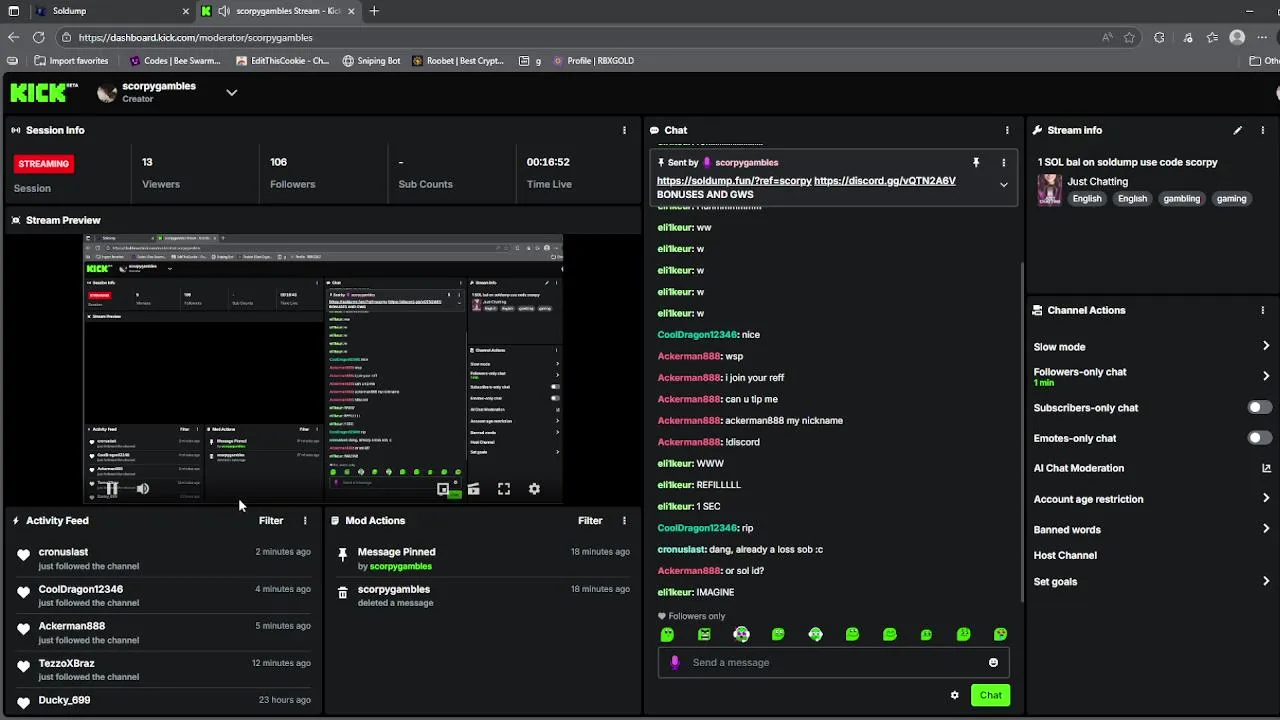This screenshot has height=720, width=1280.
Task: Open Roobet Best Crypto bookmark
Action: (458, 60)
